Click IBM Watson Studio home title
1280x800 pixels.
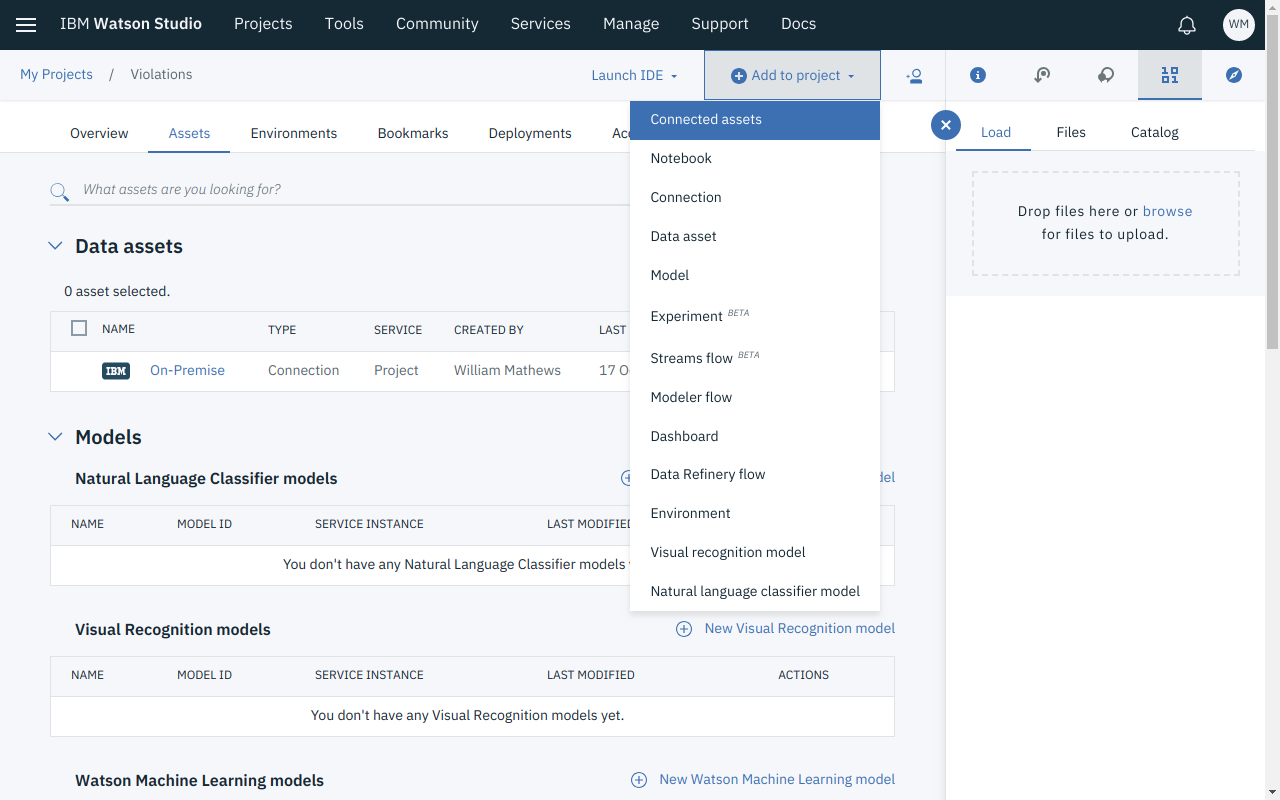click(131, 24)
